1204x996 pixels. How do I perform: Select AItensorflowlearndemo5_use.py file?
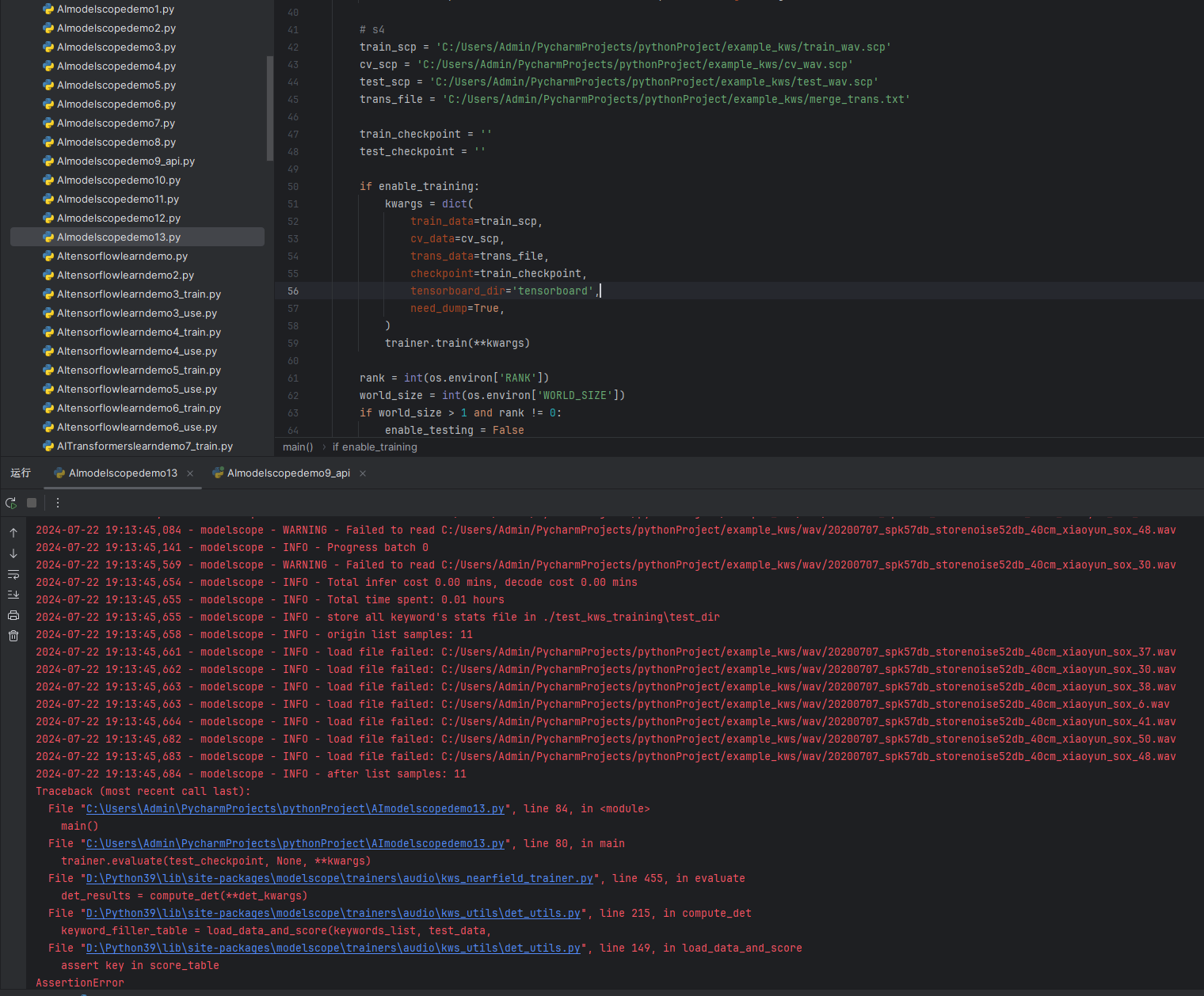coord(137,390)
